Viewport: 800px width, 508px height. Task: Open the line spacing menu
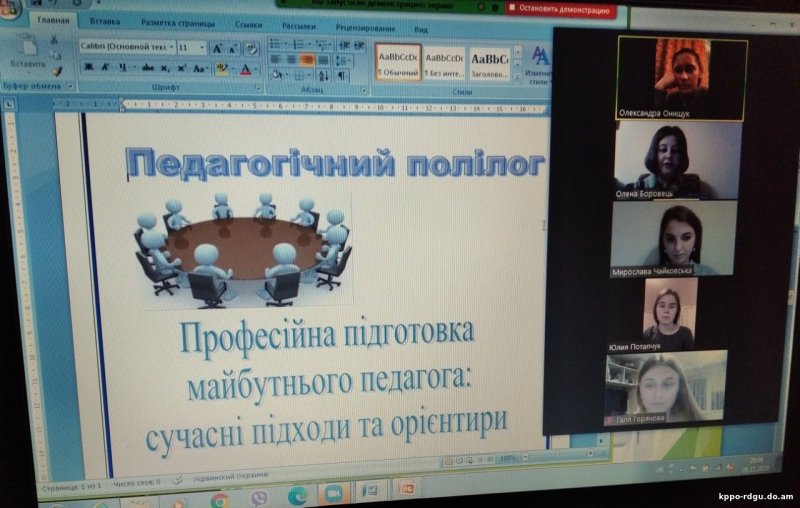coord(342,62)
